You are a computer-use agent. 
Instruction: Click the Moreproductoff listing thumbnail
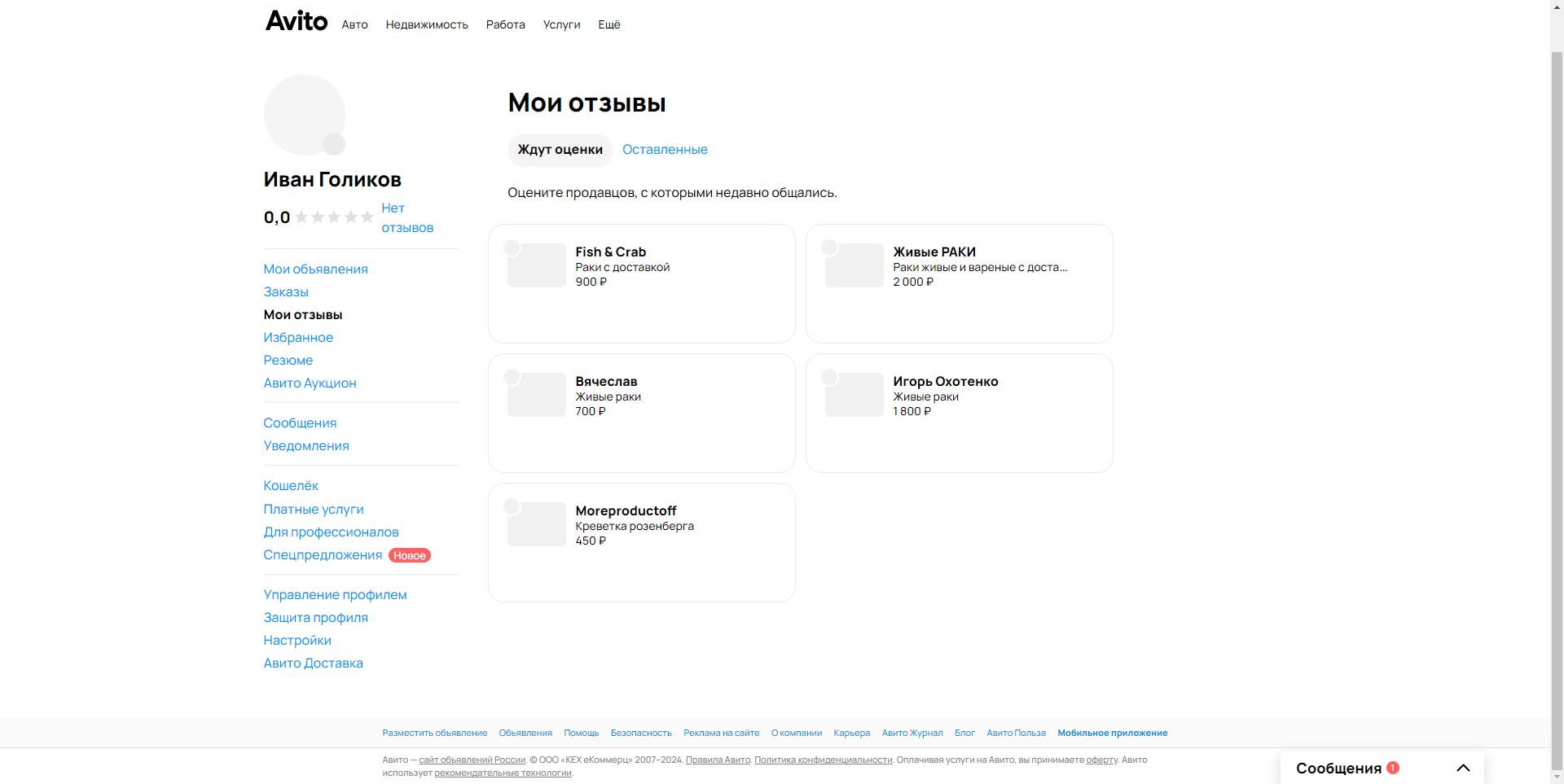(x=537, y=524)
